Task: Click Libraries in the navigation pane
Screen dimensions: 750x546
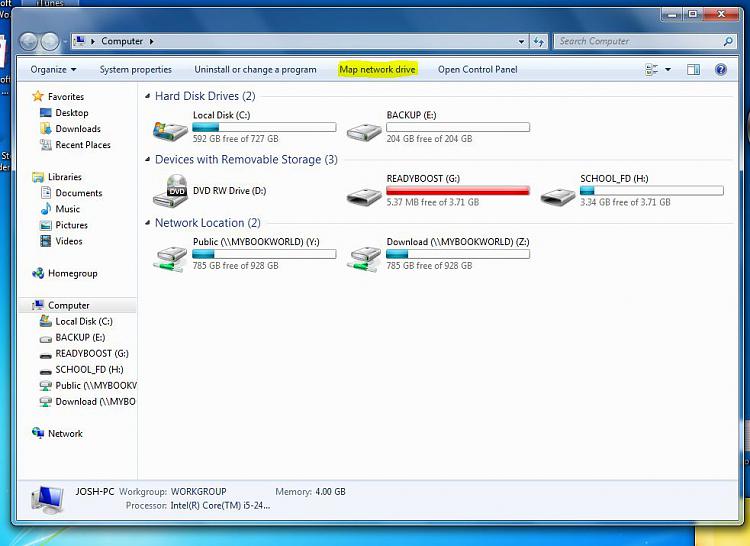Action: [65, 177]
